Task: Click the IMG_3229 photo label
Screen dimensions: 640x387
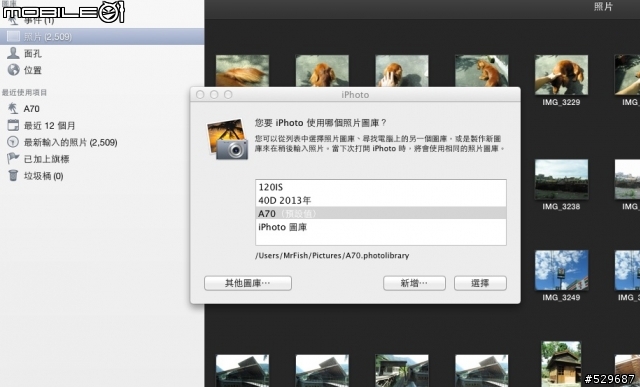Action: [x=561, y=102]
